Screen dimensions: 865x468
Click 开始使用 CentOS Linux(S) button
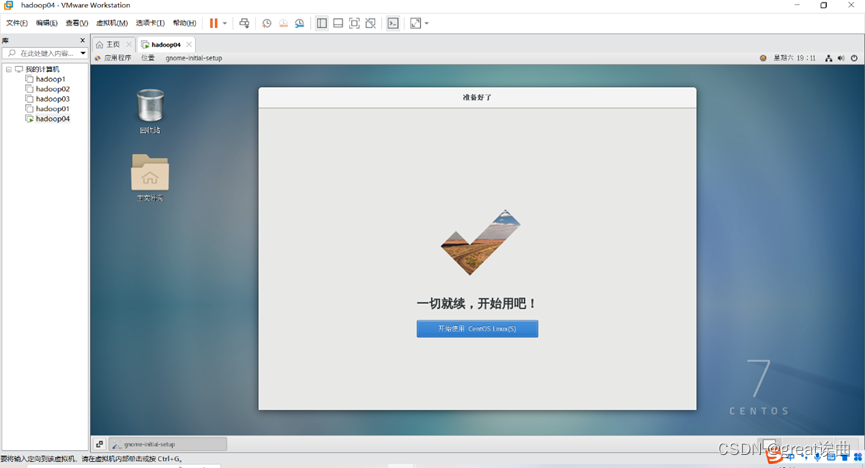(477, 329)
